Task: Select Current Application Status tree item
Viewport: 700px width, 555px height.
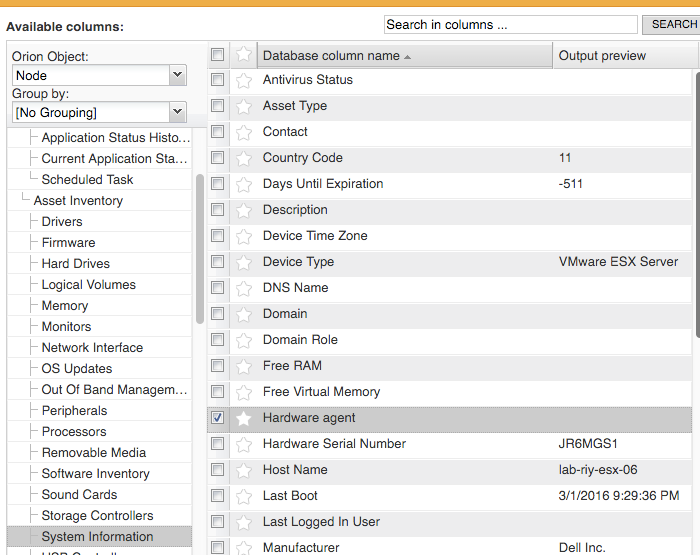Action: click(114, 159)
